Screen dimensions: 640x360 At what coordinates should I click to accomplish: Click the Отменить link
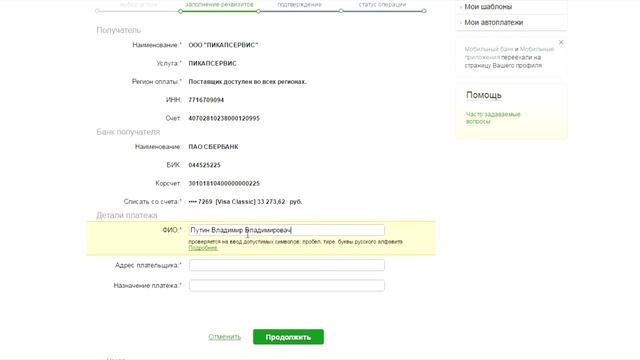(224, 337)
